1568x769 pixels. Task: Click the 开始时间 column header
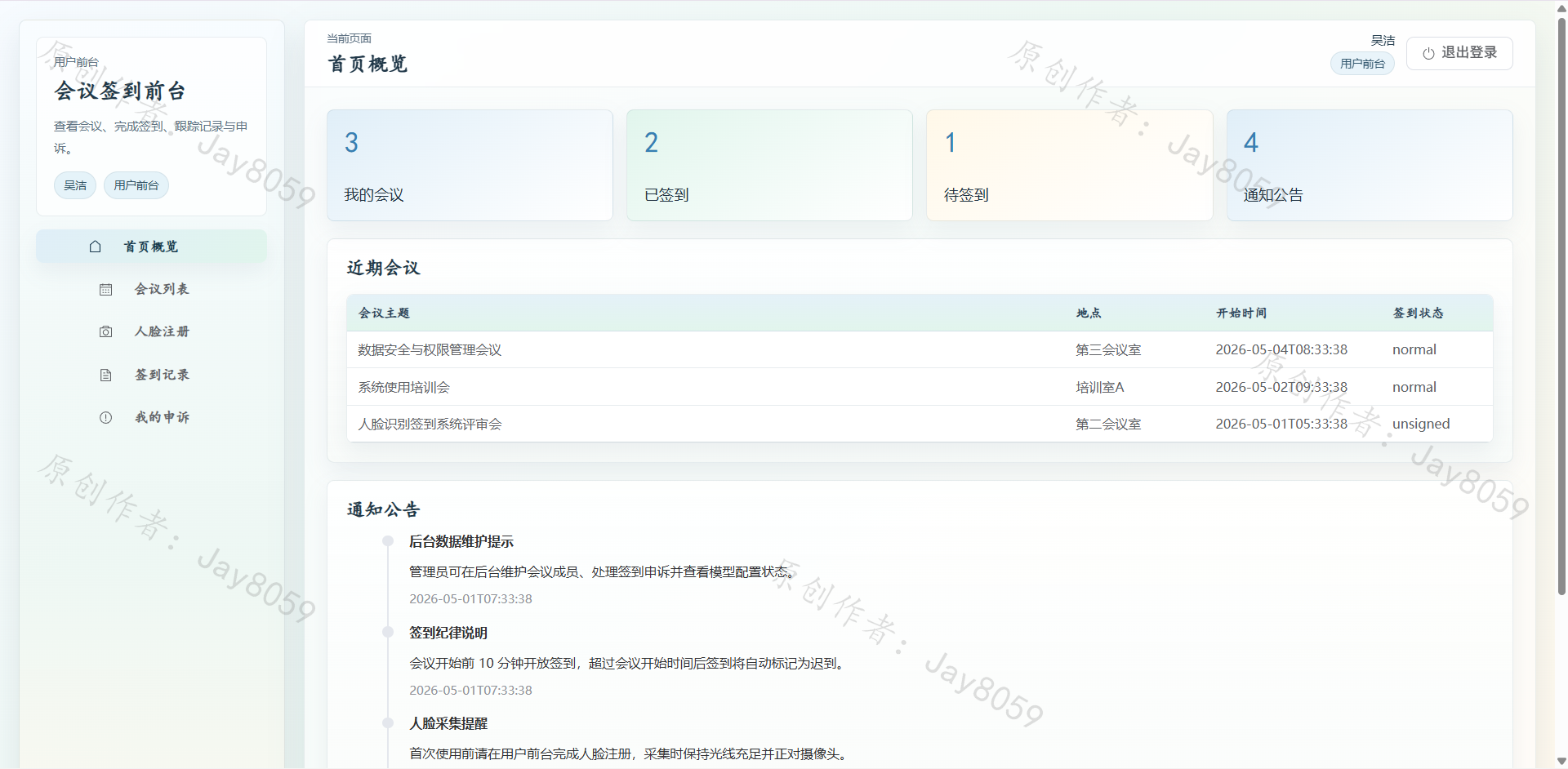[1241, 313]
